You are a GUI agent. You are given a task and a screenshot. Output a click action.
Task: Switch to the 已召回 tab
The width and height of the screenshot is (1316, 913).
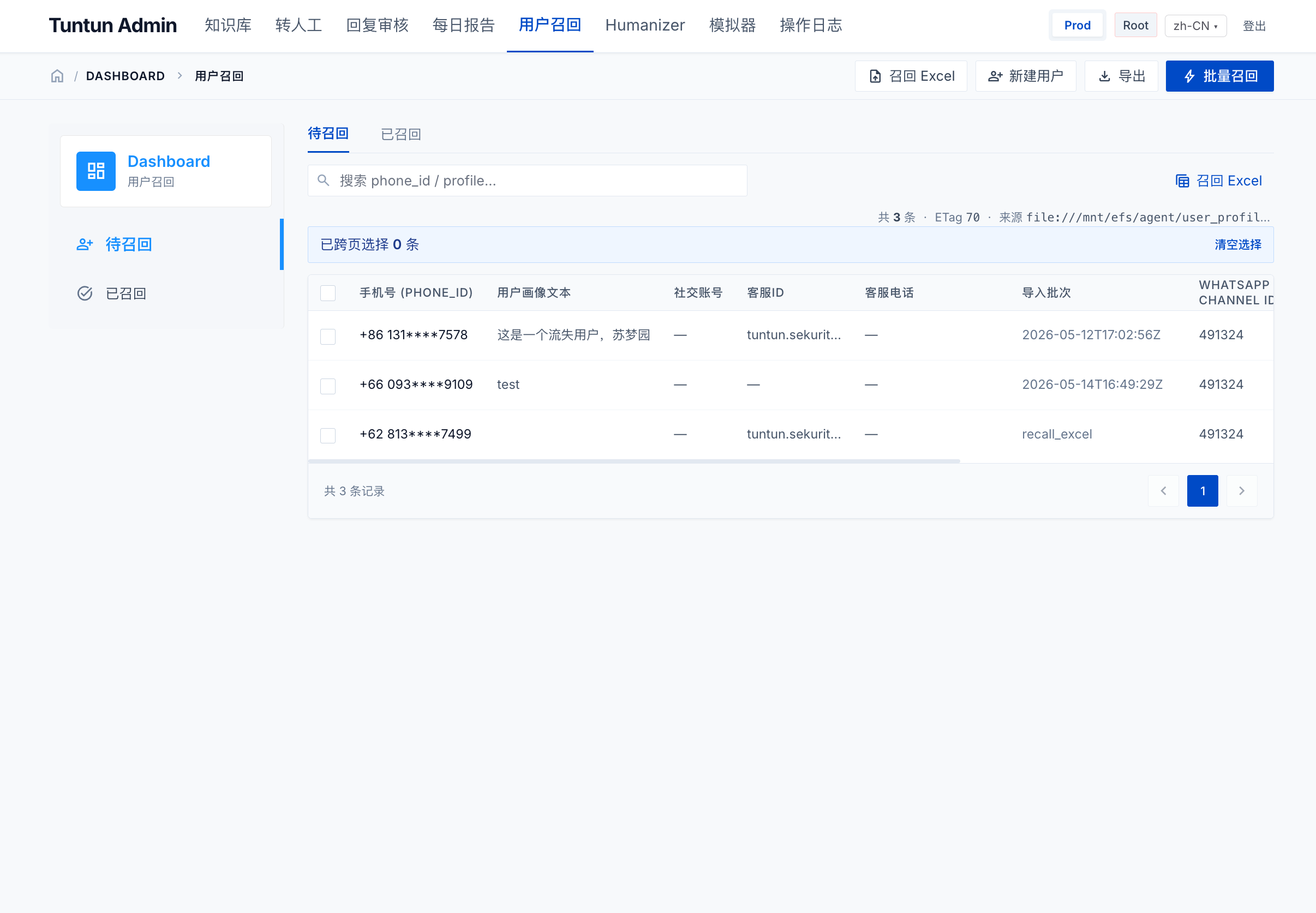click(x=401, y=134)
